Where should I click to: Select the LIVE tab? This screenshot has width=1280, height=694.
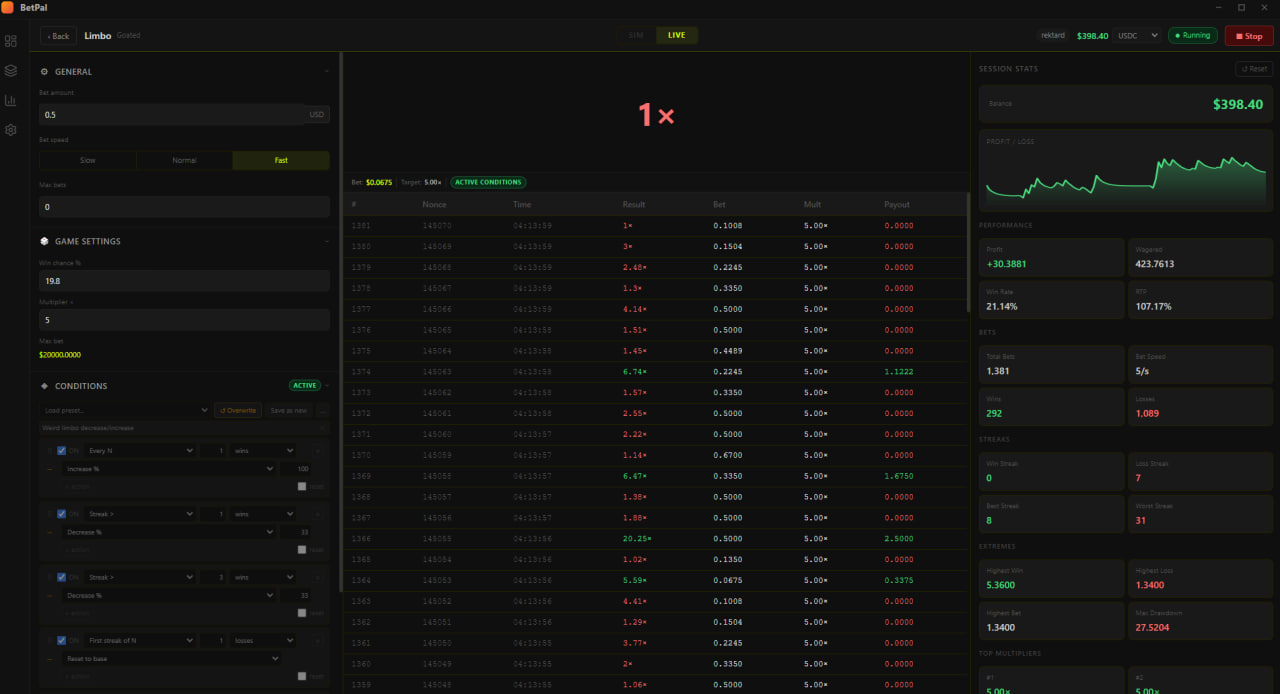tap(676, 35)
